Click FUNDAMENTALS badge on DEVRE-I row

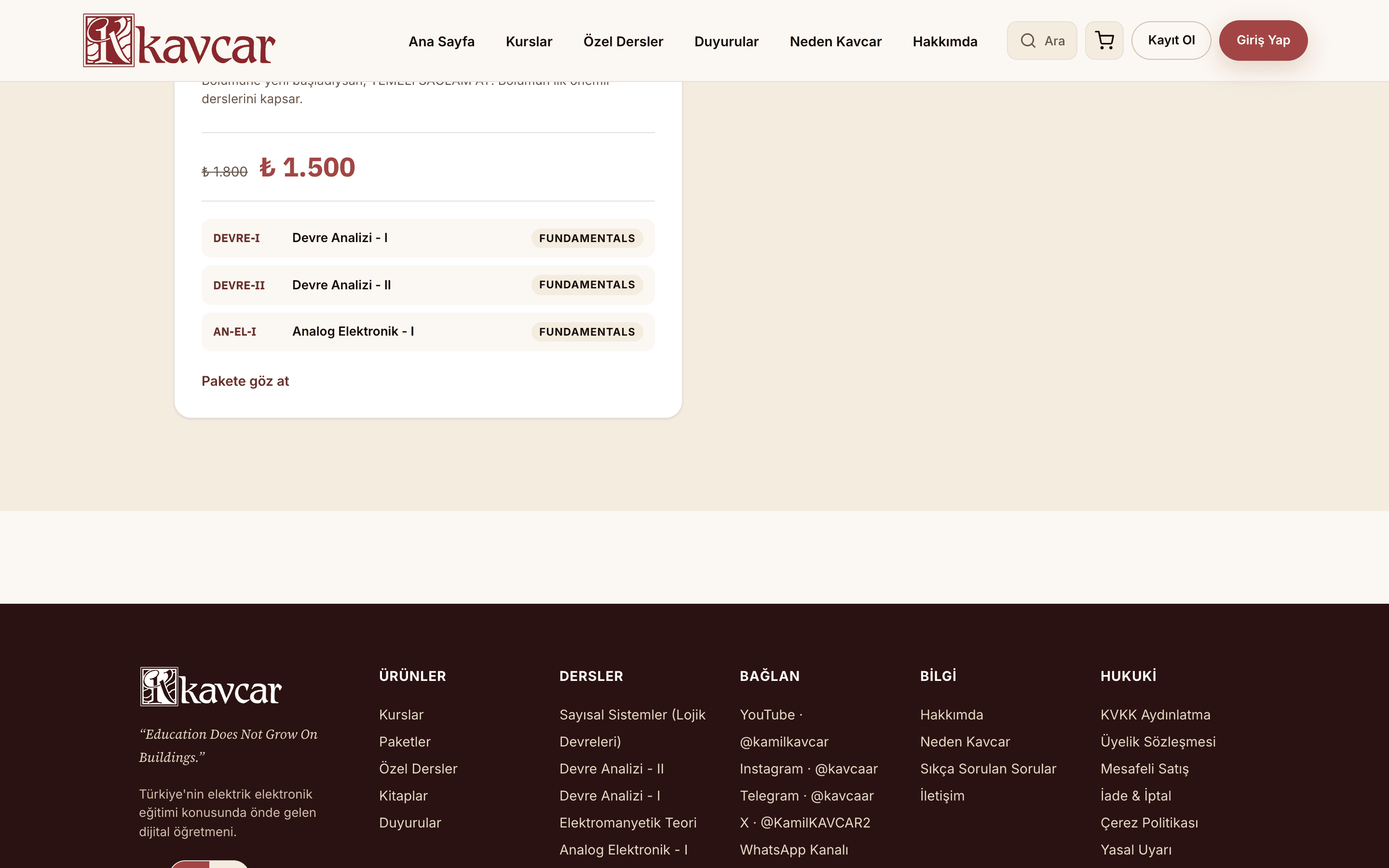click(586, 238)
